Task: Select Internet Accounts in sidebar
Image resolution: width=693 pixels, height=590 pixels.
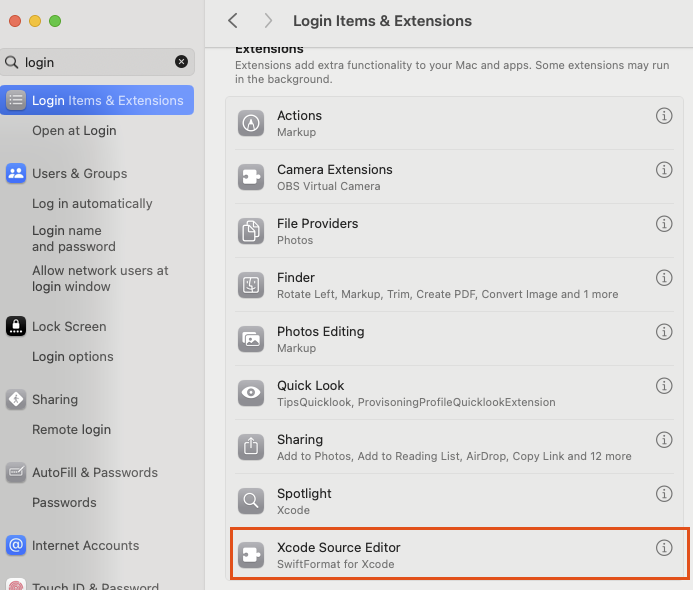Action: tap(86, 546)
